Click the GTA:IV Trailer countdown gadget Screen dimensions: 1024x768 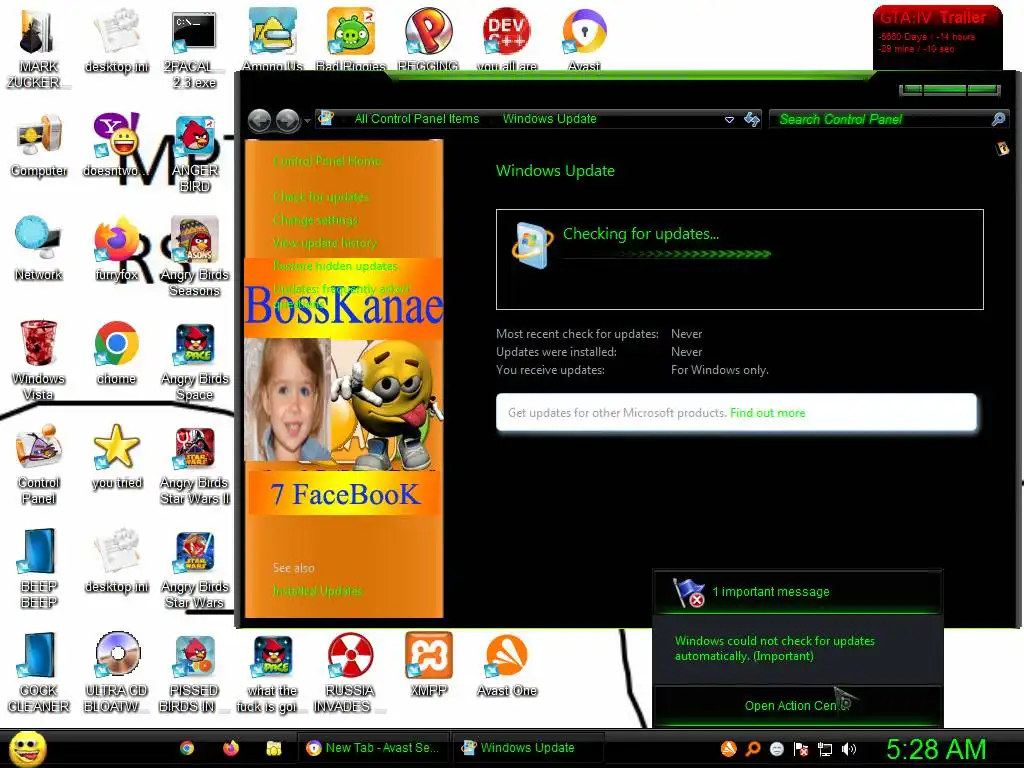point(937,38)
